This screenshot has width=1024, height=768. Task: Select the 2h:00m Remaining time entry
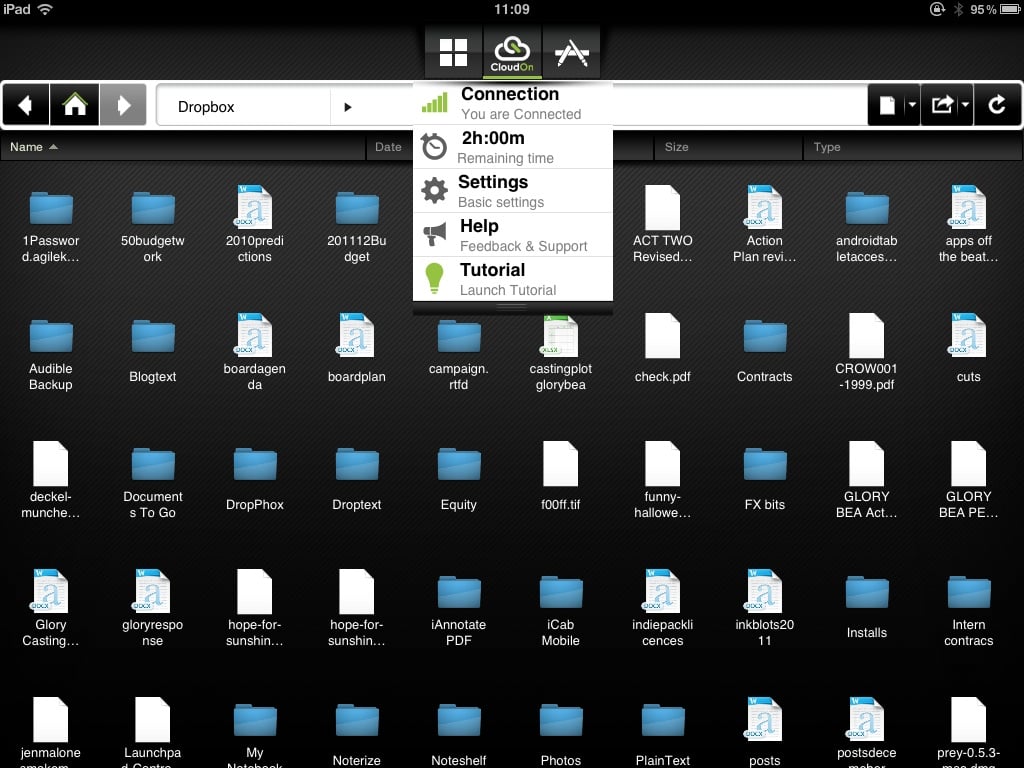pyautogui.click(x=513, y=147)
